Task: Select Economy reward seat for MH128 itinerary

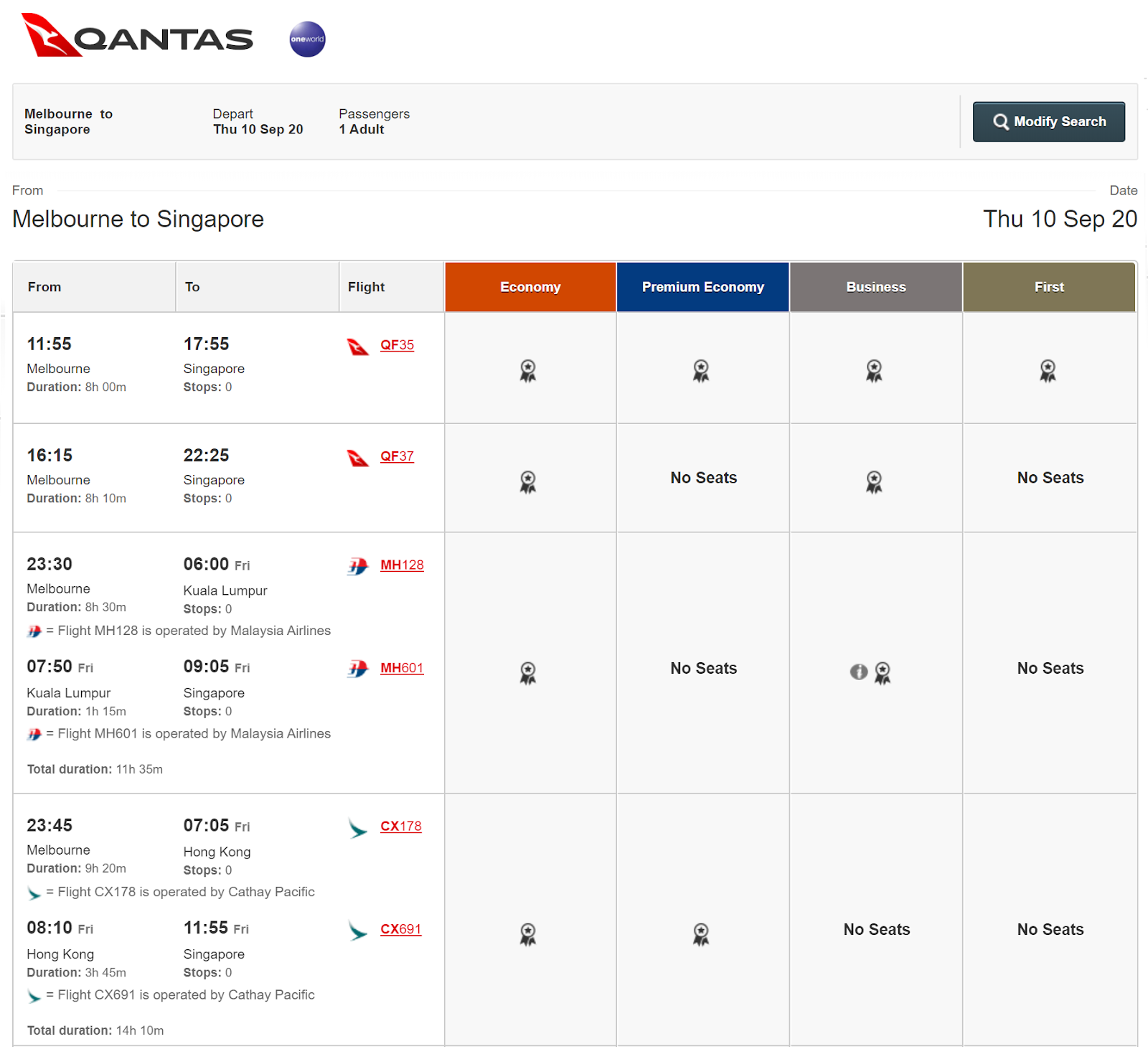Action: (528, 673)
